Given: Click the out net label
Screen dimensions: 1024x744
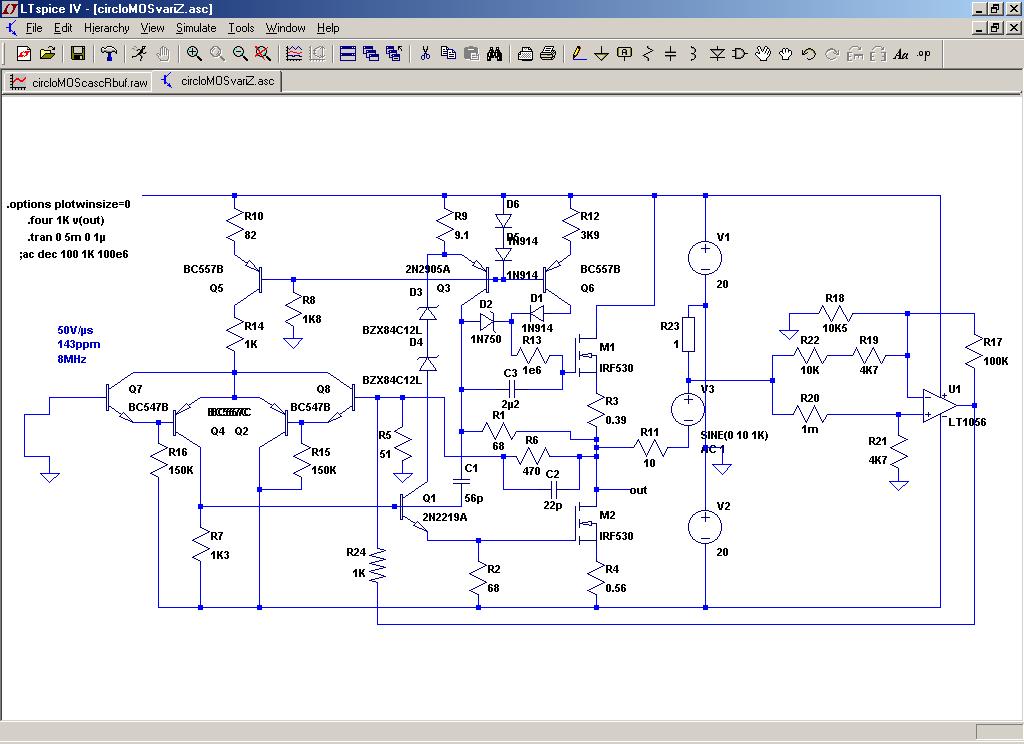Looking at the screenshot, I should click(638, 490).
